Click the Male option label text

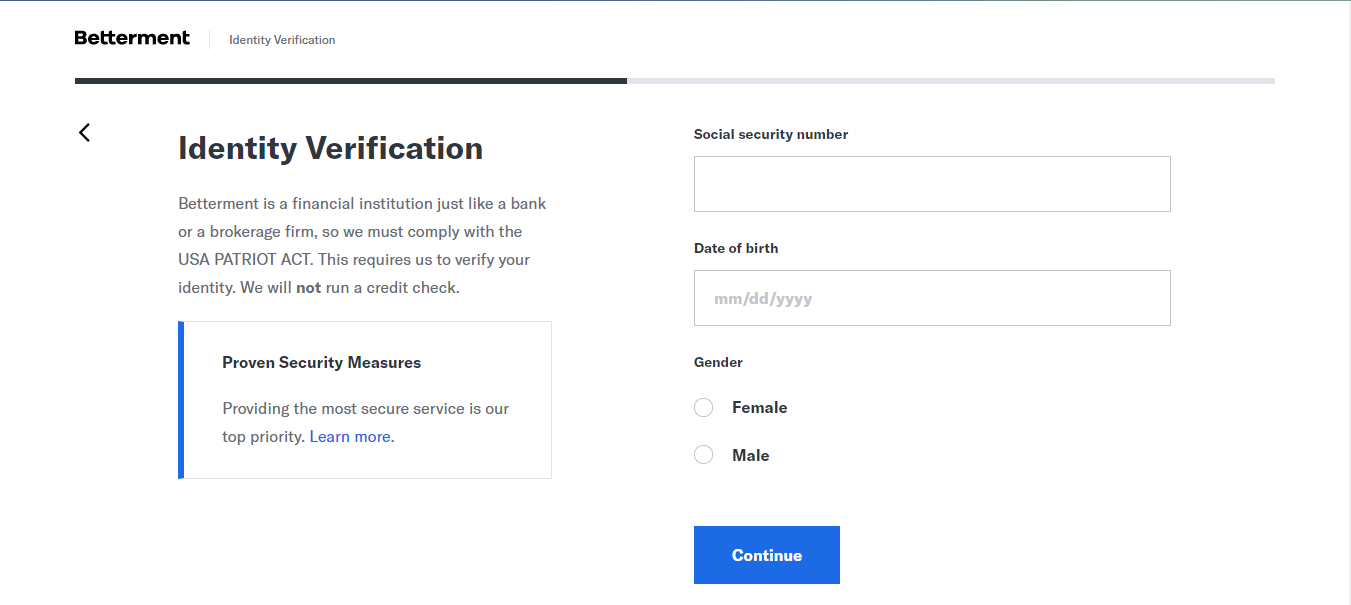point(750,455)
